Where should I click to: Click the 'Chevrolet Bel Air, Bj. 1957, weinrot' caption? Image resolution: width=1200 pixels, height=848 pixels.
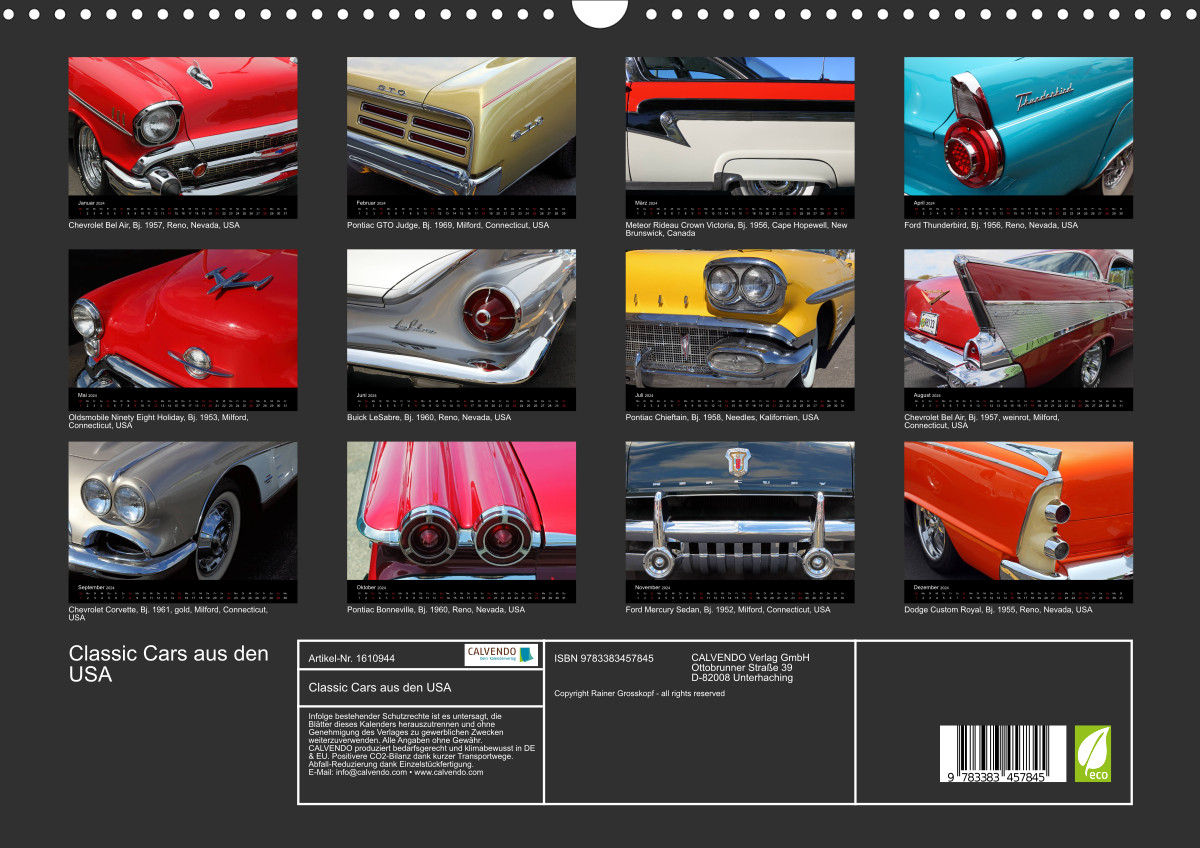(x=981, y=421)
